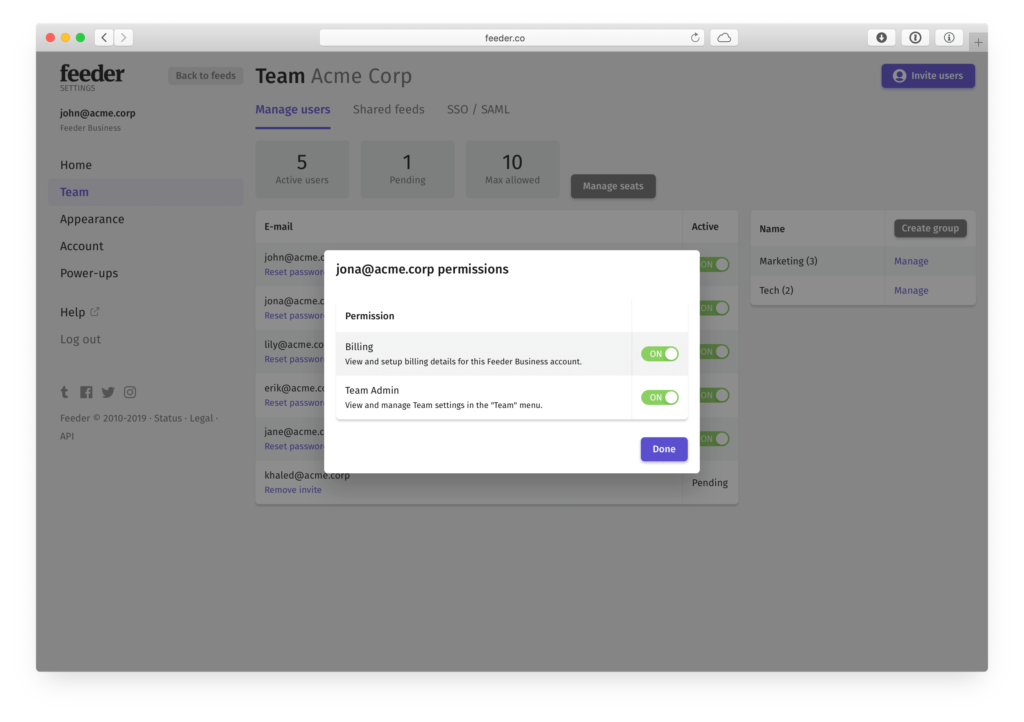The height and width of the screenshot is (722, 1024).
Task: Open Feeder Facebook social icon
Action: click(x=86, y=392)
